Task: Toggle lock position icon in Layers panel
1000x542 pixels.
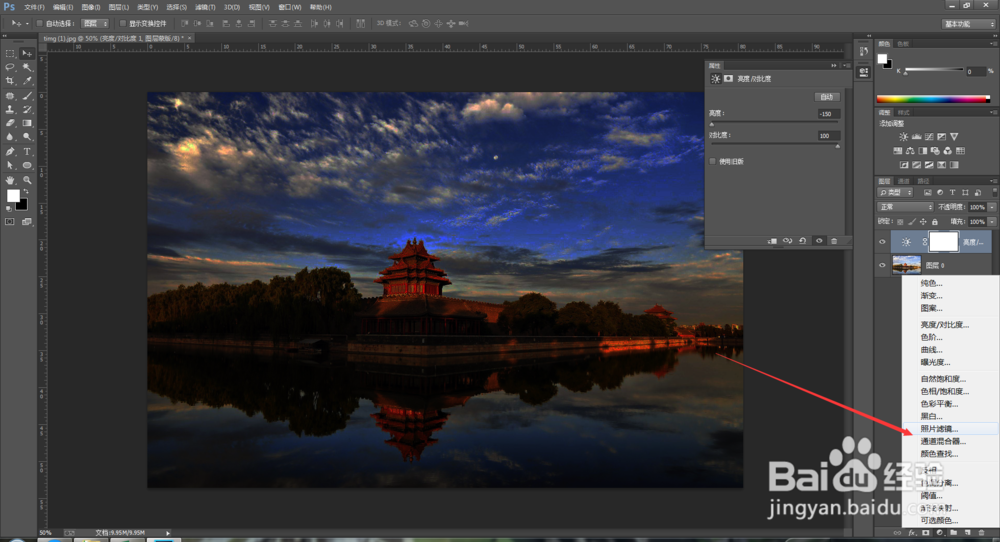Action: (x=923, y=222)
